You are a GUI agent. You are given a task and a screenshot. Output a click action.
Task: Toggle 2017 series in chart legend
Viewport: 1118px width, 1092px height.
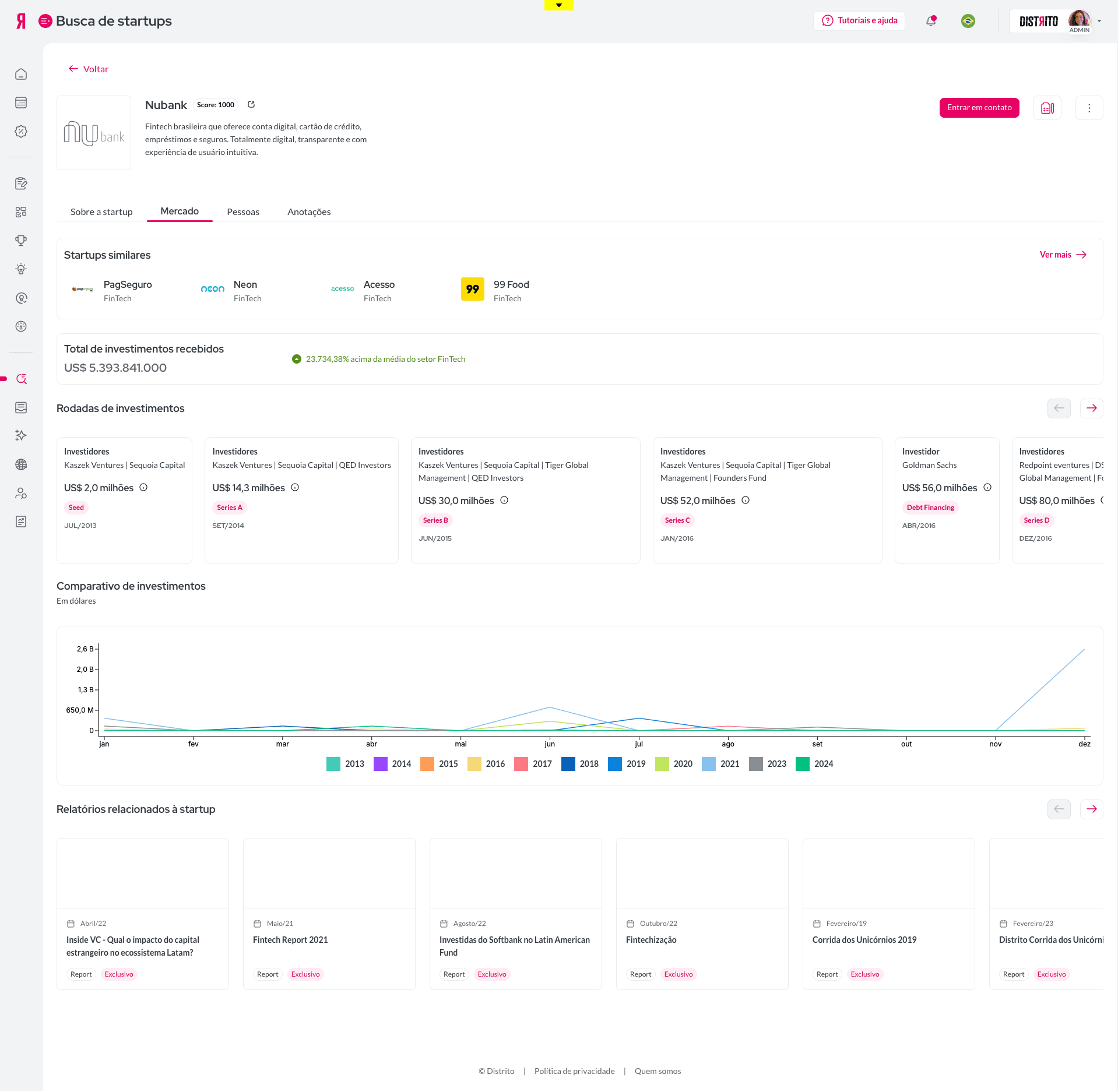click(533, 764)
